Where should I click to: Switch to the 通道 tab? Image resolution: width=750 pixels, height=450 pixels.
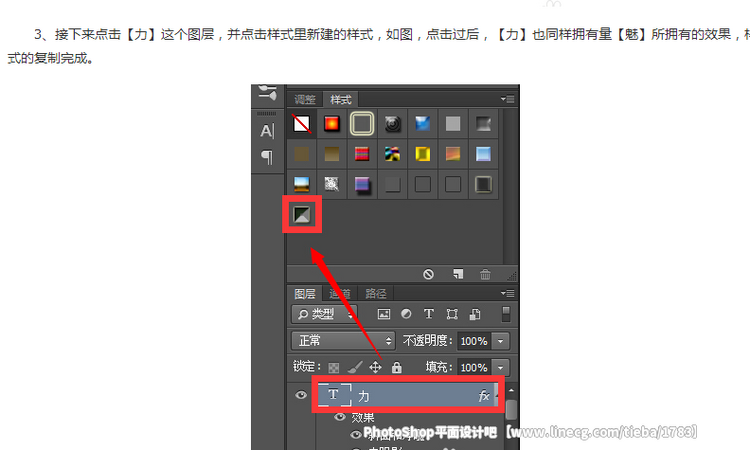tap(340, 293)
